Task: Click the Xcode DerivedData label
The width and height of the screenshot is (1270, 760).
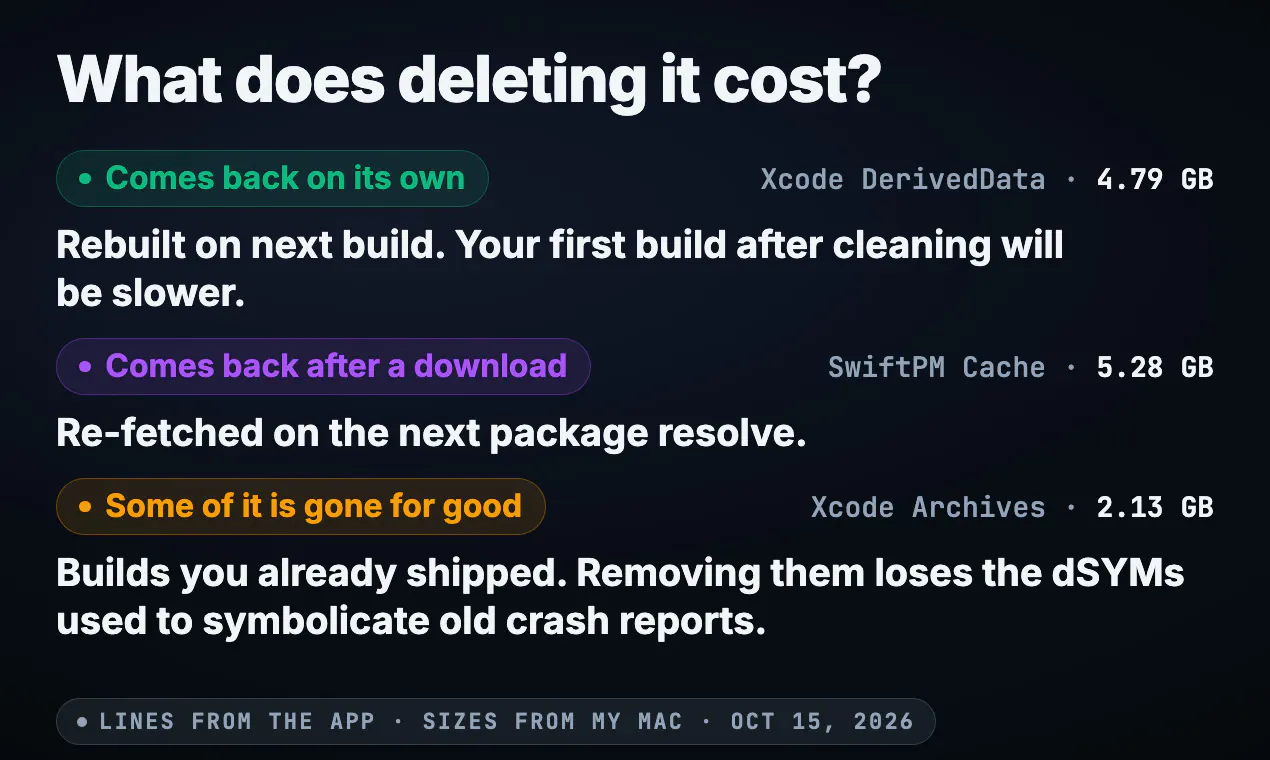Action: (903, 180)
